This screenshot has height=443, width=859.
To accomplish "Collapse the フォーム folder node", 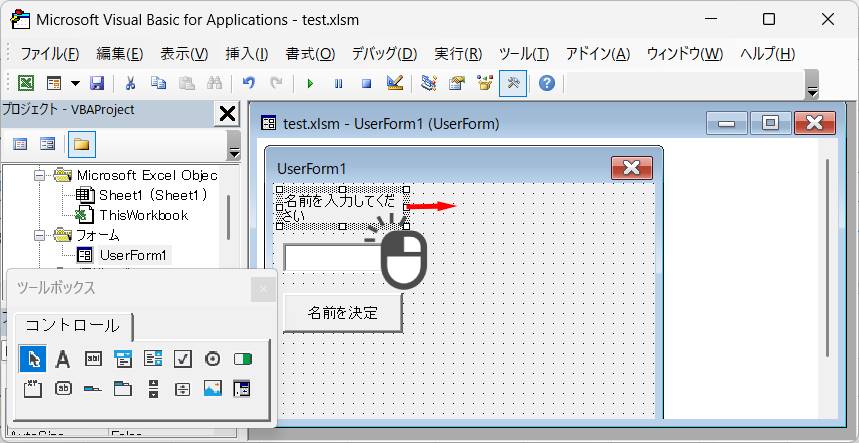I will 39,235.
